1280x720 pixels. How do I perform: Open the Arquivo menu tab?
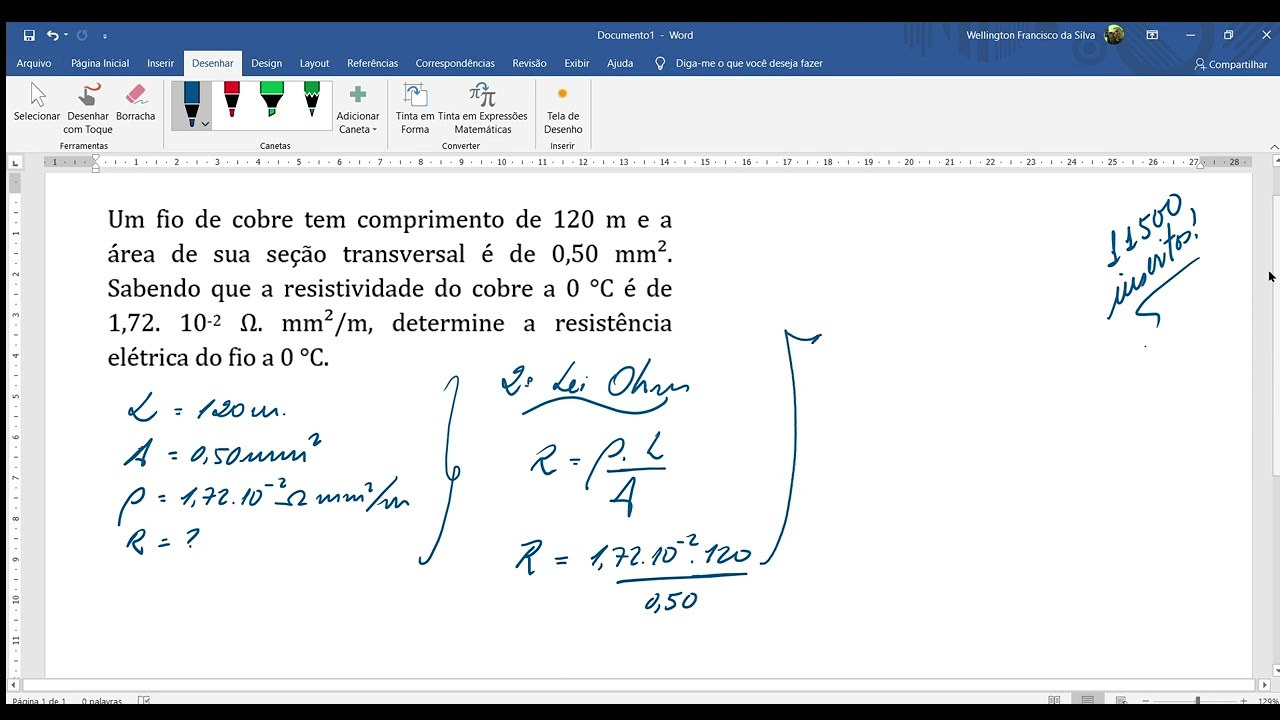[34, 63]
